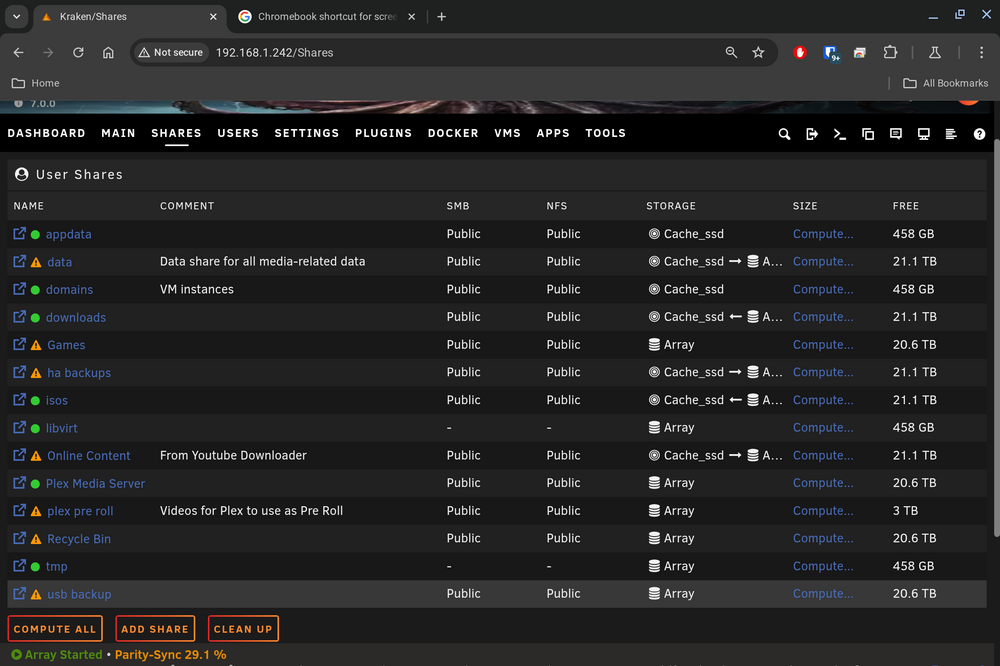Screen dimensions: 1000x666
Task: Browse the data share via its open icon
Action: (20, 261)
